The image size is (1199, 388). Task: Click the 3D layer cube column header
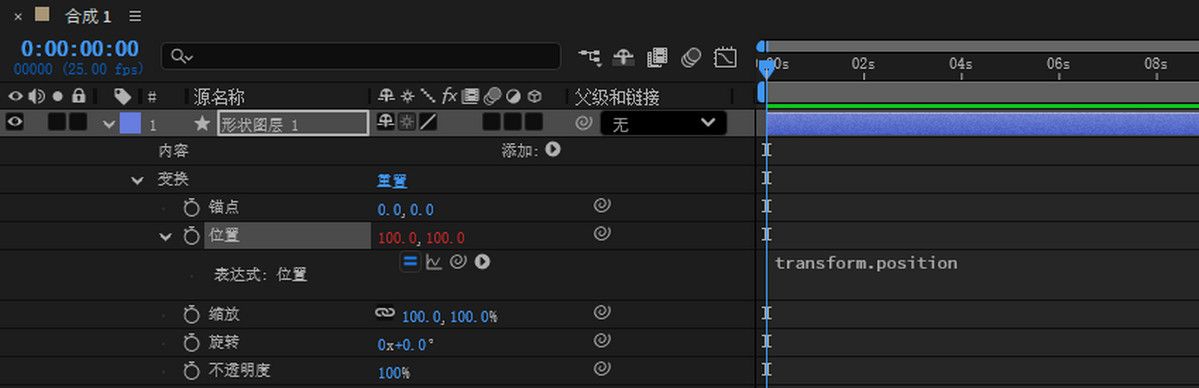535,96
